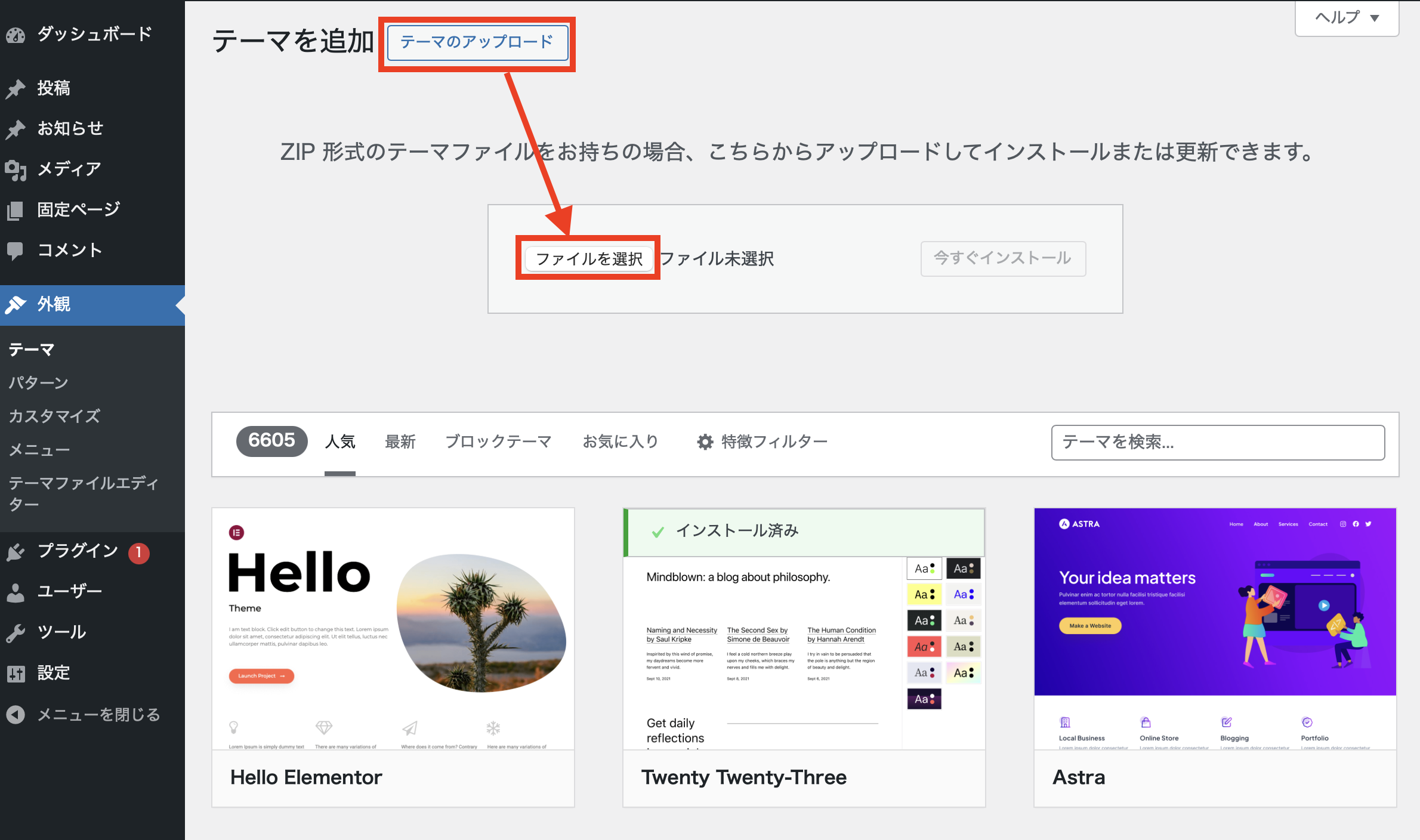Switch to the 最新 themes tab
The height and width of the screenshot is (840, 1420).
coord(400,441)
